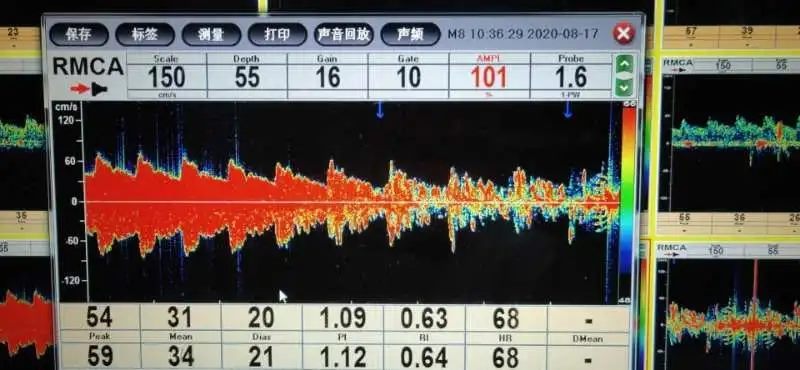Open the top-right RMCA background spectrum panel
Viewport: 800px width, 370px height.
[x=731, y=133]
